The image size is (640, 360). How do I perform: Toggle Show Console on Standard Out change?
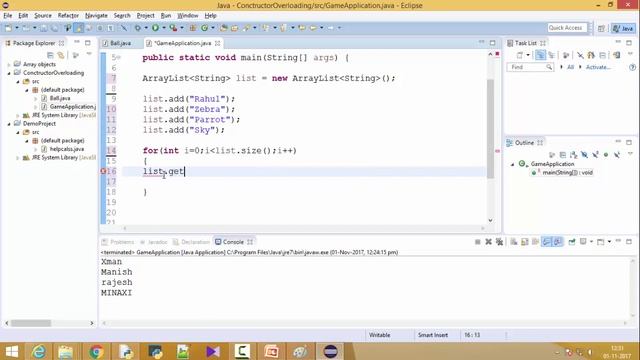click(x=546, y=242)
